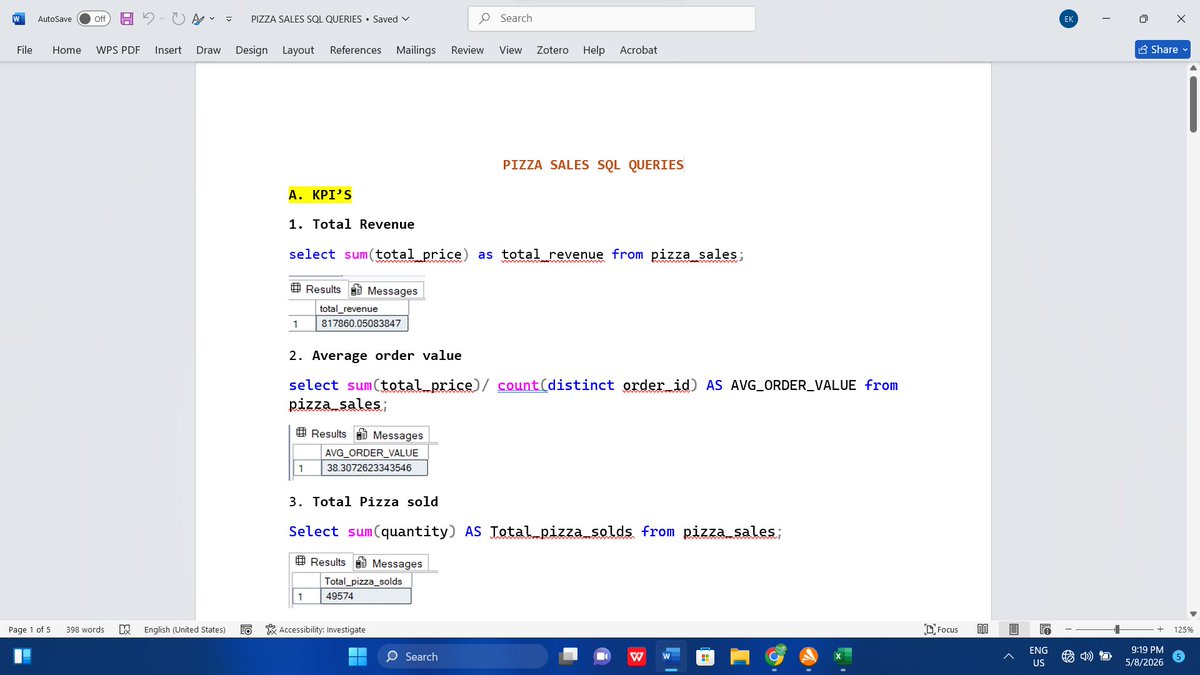Switch to the Layout tab
Image resolution: width=1200 pixels, height=675 pixels.
coord(298,50)
